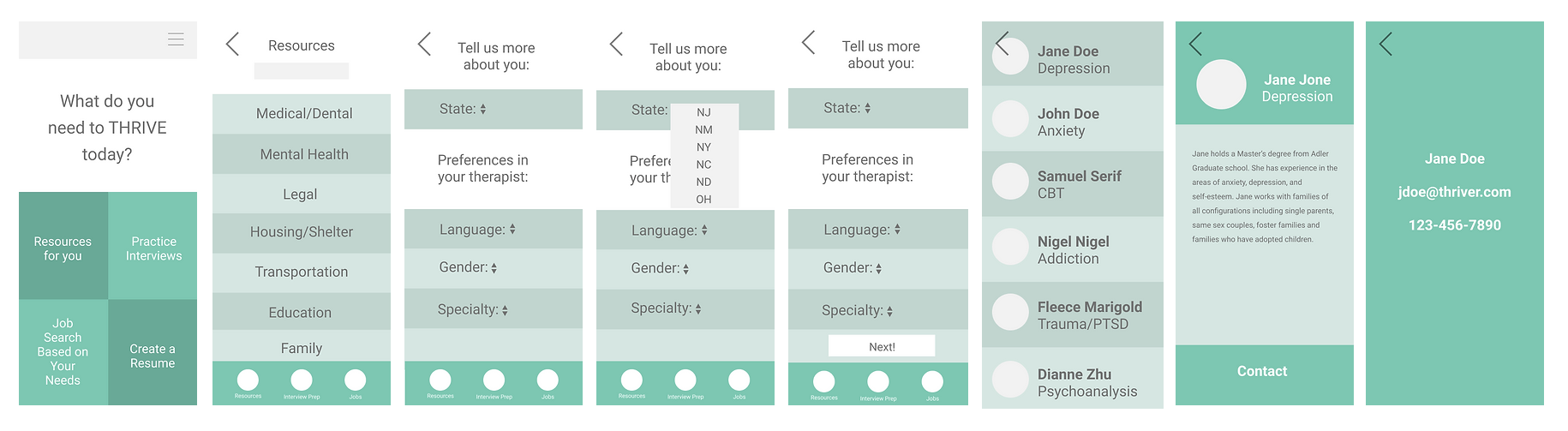Screen dimensions: 1568x431
Task: Select NY from the state list
Action: tap(703, 147)
